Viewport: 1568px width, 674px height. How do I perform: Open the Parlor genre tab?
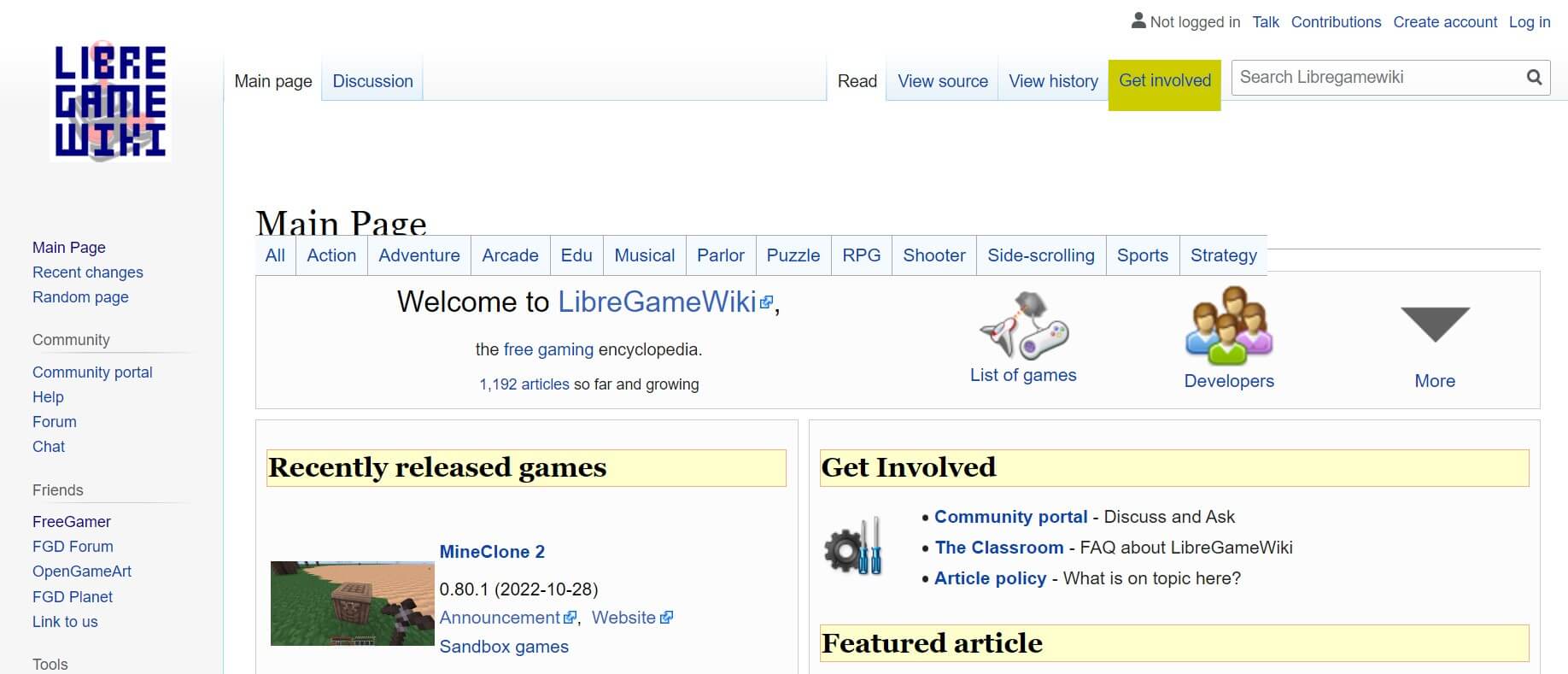(x=721, y=255)
